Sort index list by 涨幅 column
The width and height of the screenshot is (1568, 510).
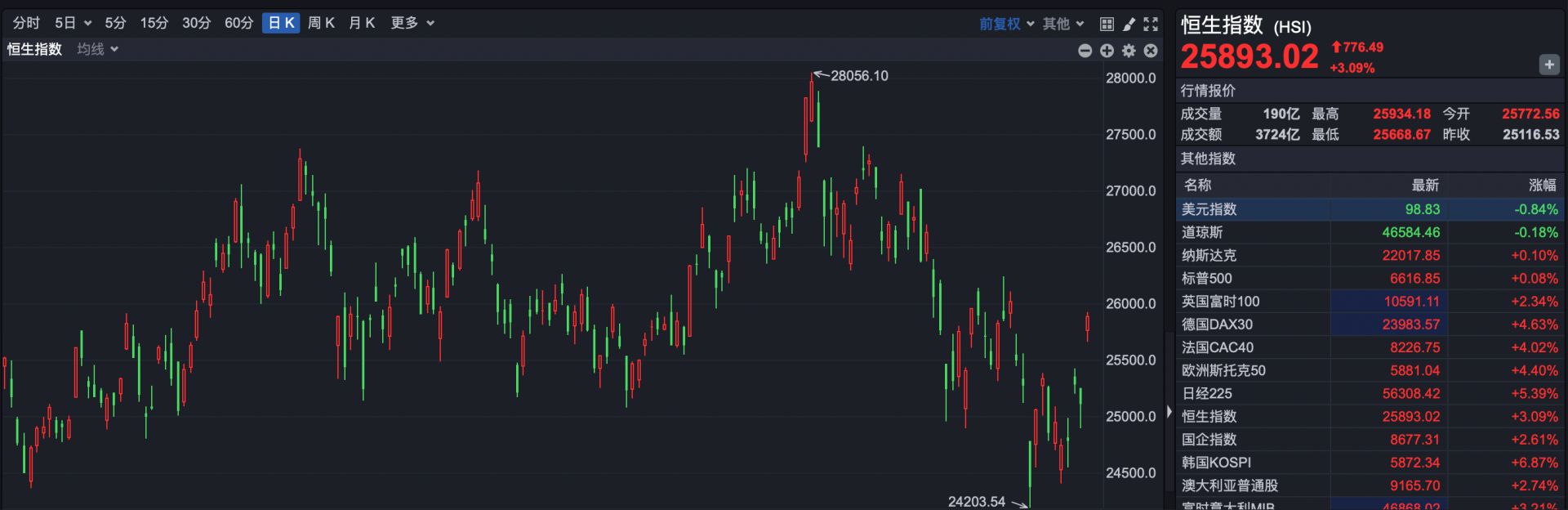(1542, 185)
